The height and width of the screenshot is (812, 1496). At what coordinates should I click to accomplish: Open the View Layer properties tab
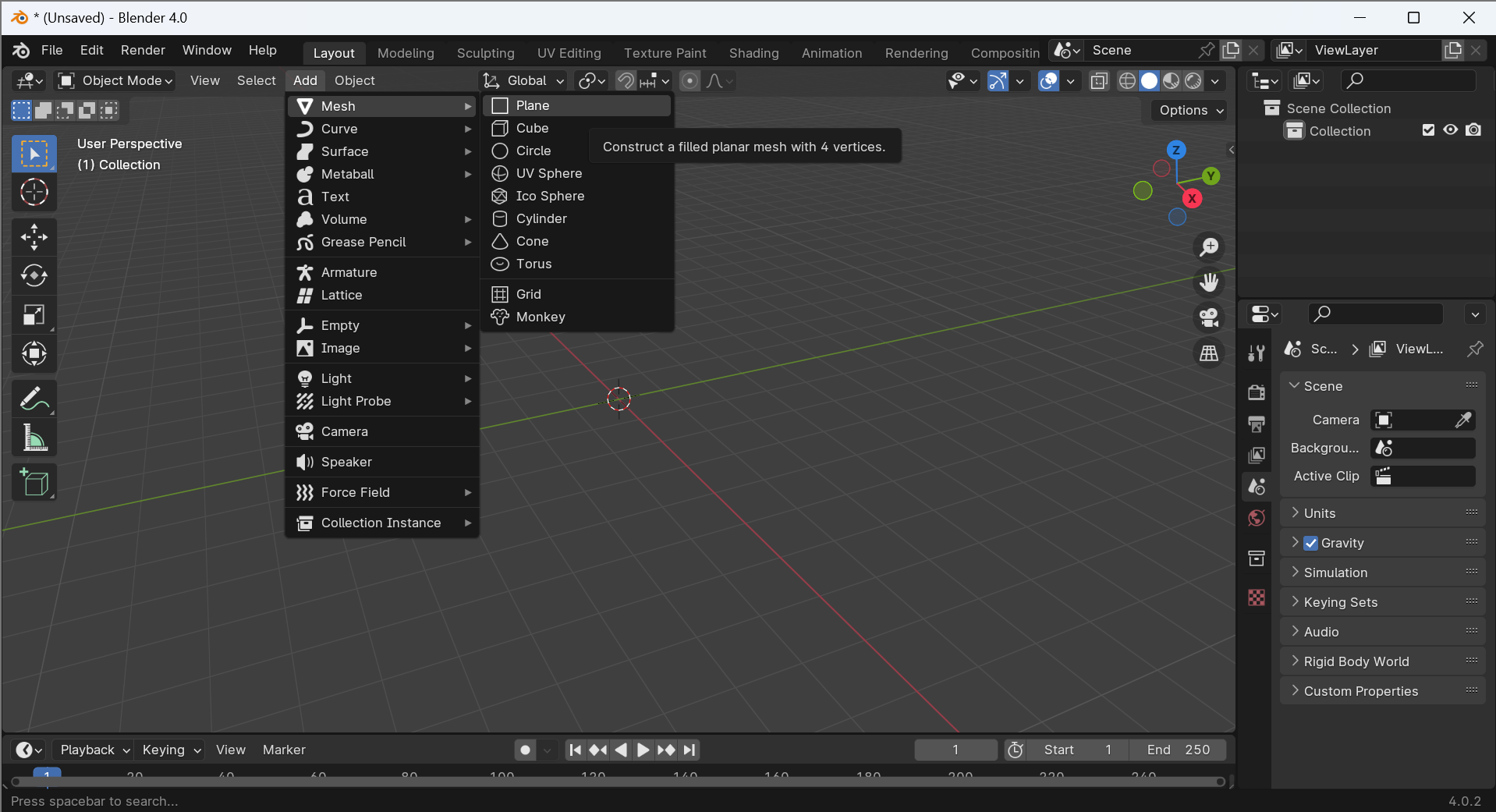(1257, 455)
